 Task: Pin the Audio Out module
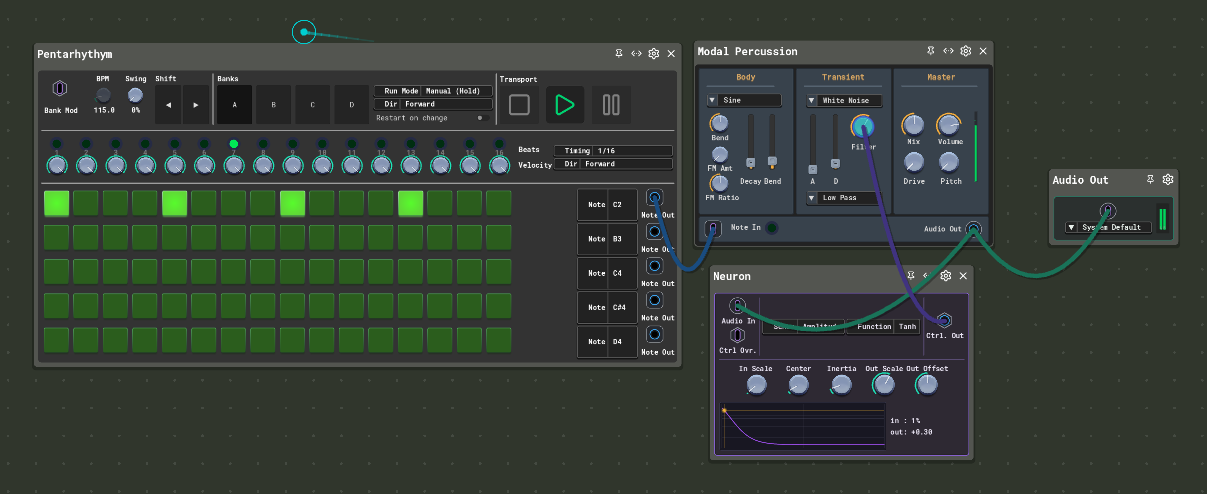[x=1150, y=179]
